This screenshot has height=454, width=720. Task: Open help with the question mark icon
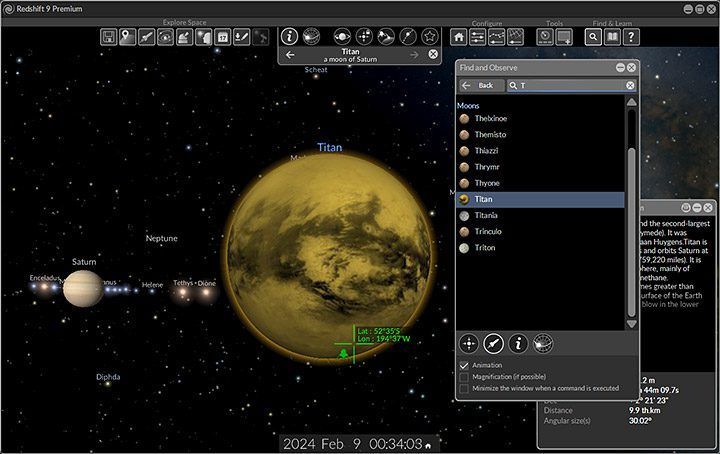[631, 37]
